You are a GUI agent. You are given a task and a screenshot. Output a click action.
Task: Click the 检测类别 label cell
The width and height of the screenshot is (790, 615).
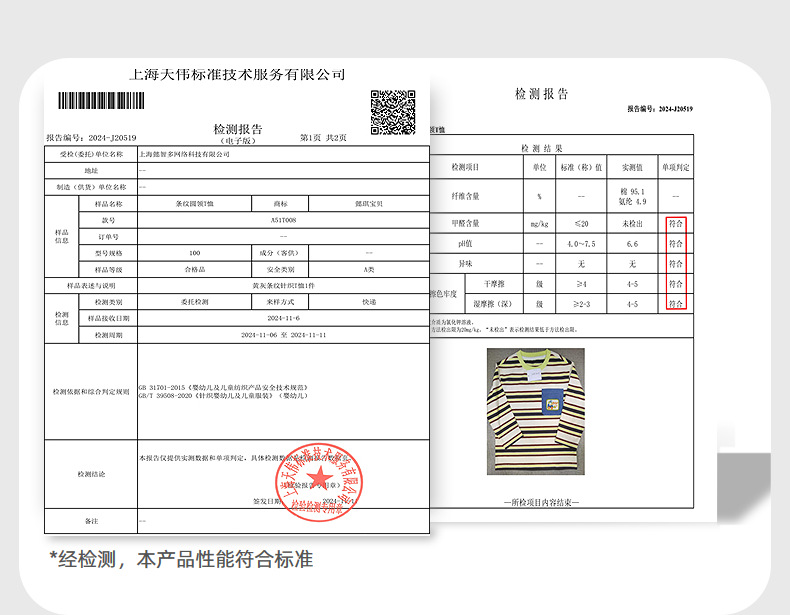point(108,302)
